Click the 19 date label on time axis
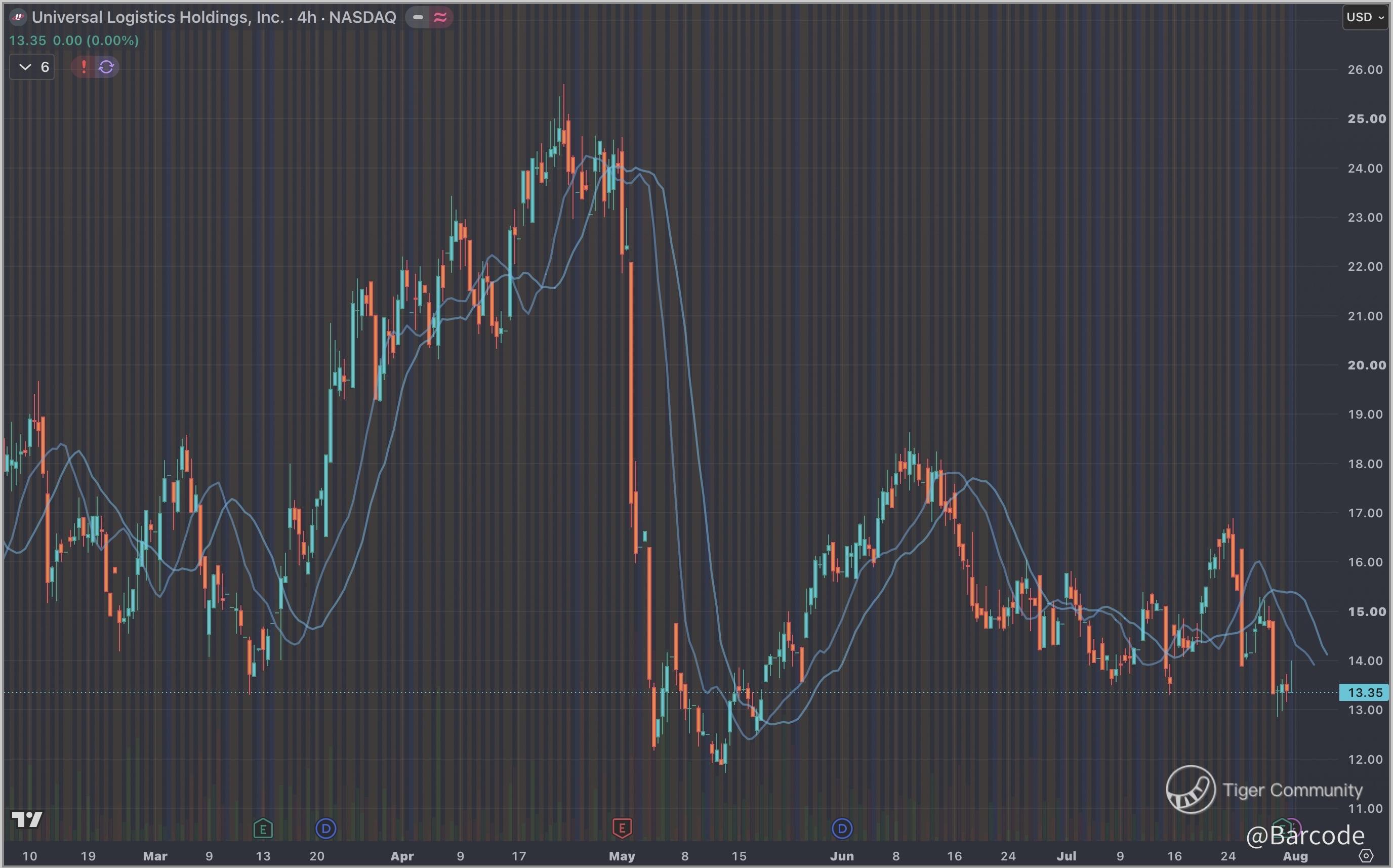 88,856
